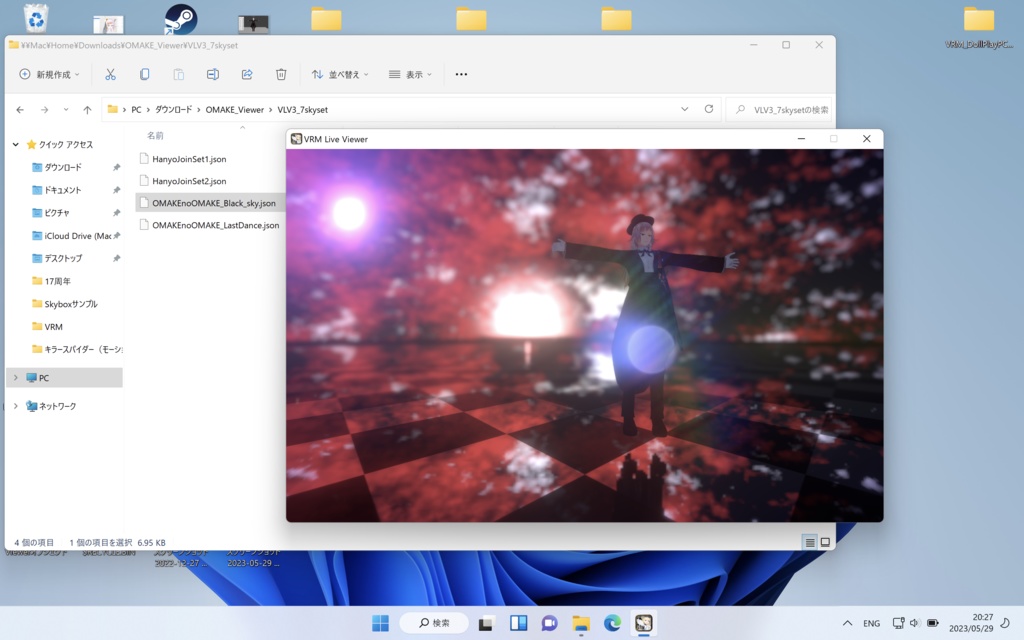Click the VRM Live Viewer title bar icon
This screenshot has width=1024, height=640.
pos(296,139)
